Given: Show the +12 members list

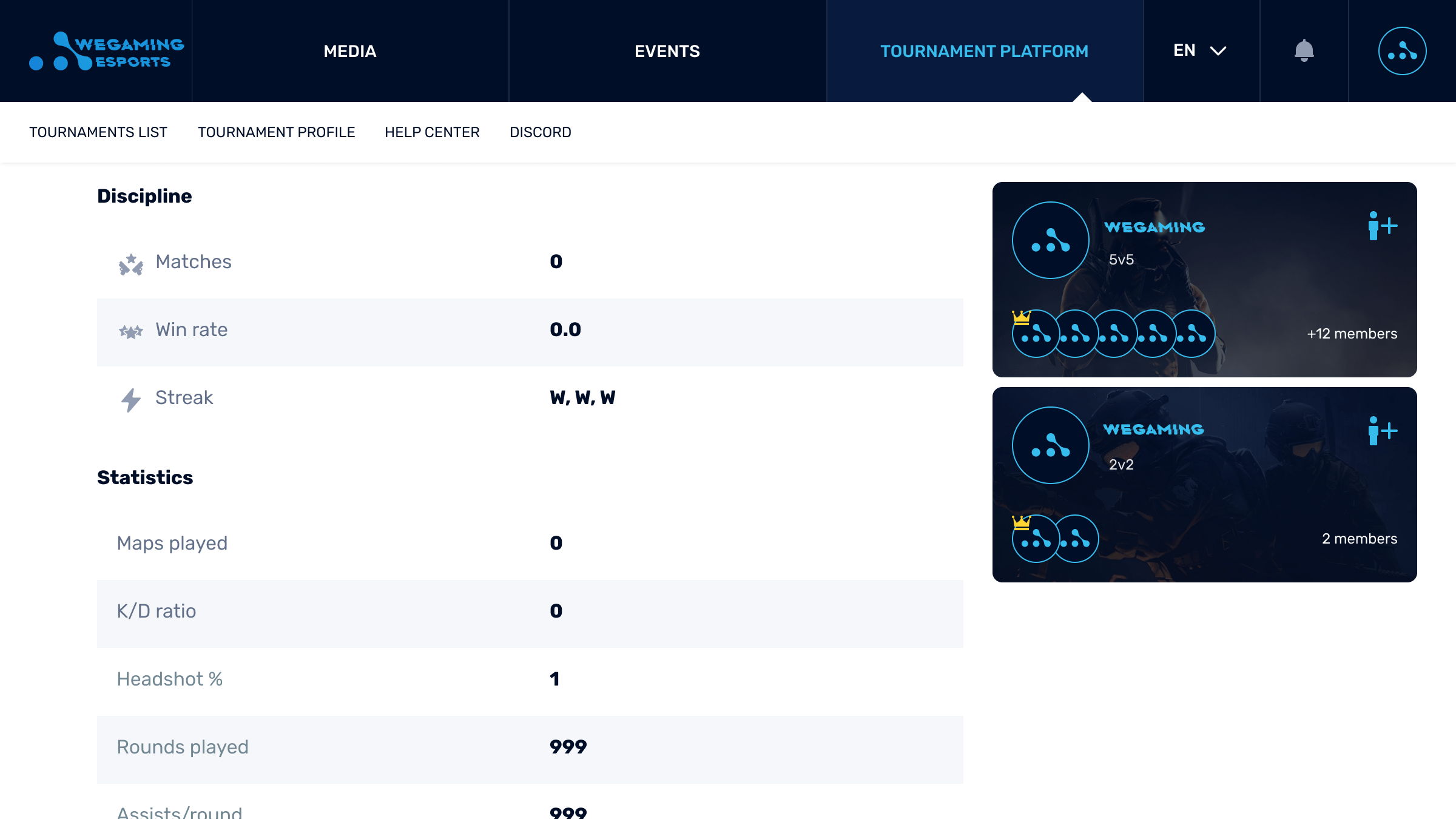Looking at the screenshot, I should (1352, 334).
